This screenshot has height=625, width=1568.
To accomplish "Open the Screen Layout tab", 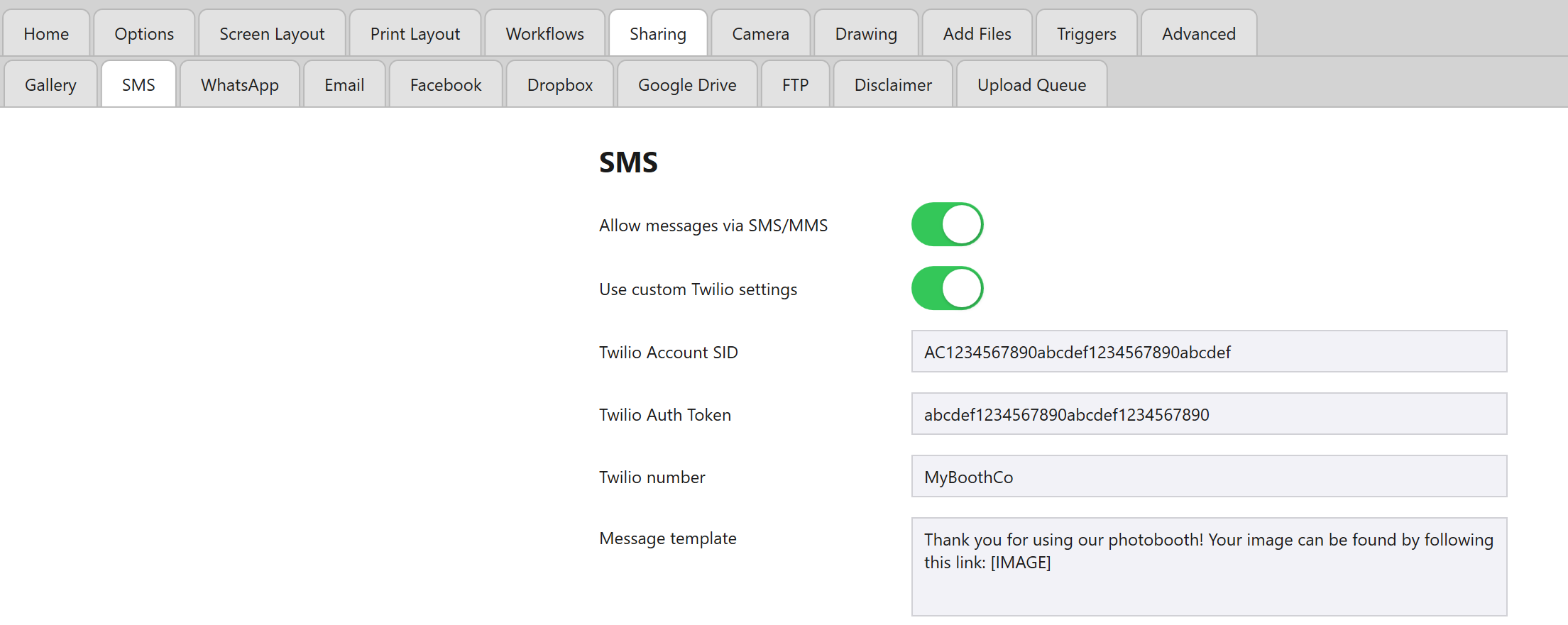I will point(272,33).
